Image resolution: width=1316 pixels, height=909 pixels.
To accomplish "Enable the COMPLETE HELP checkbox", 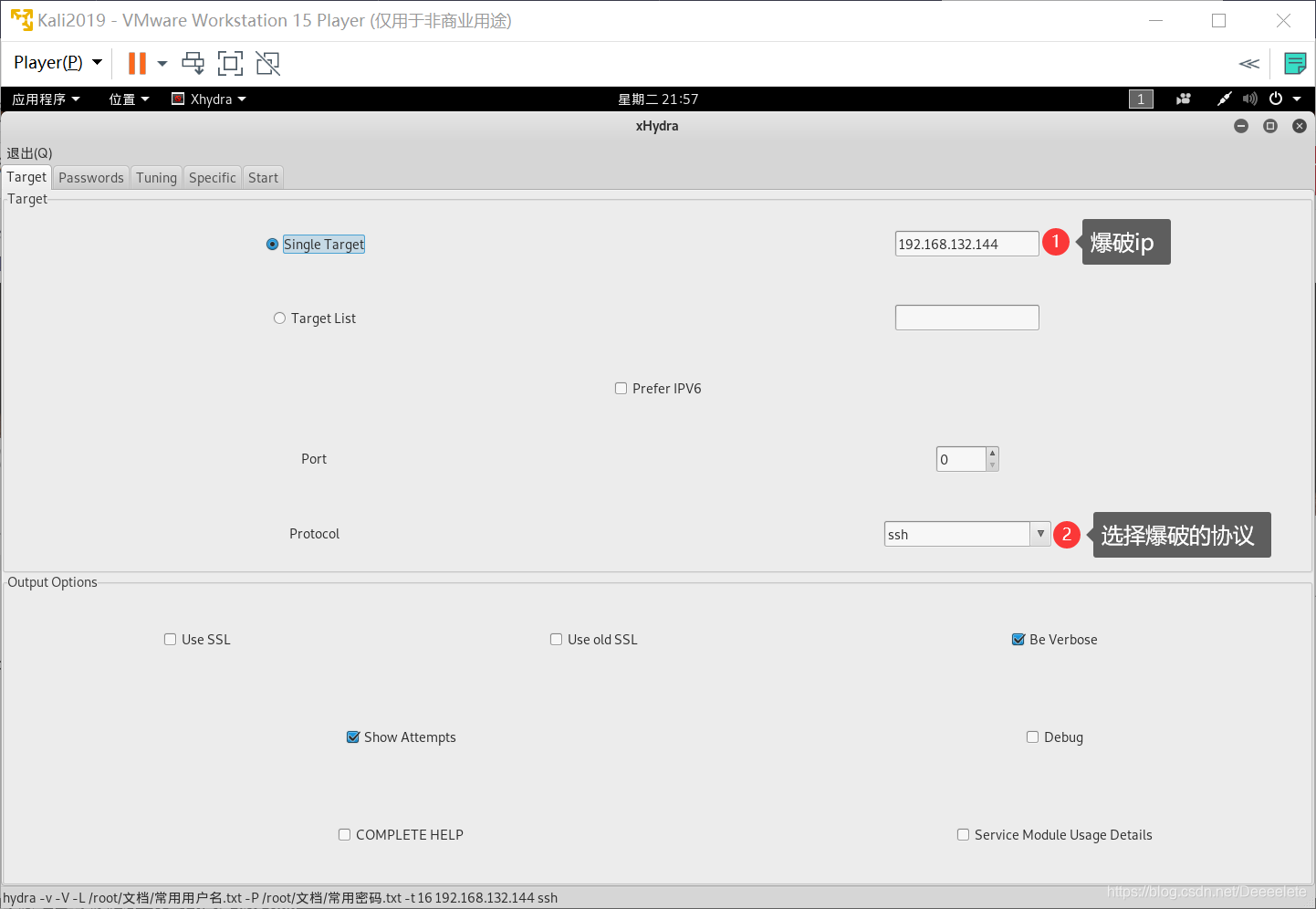I will 344,835.
